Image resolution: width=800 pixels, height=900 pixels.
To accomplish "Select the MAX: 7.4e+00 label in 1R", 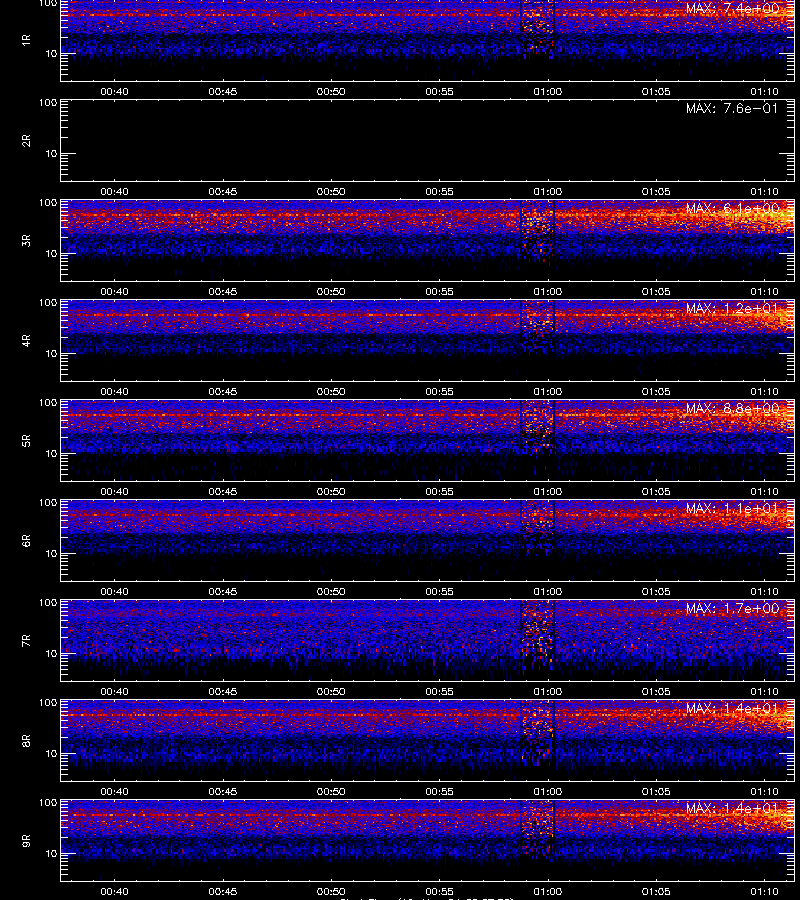I will (x=732, y=9).
